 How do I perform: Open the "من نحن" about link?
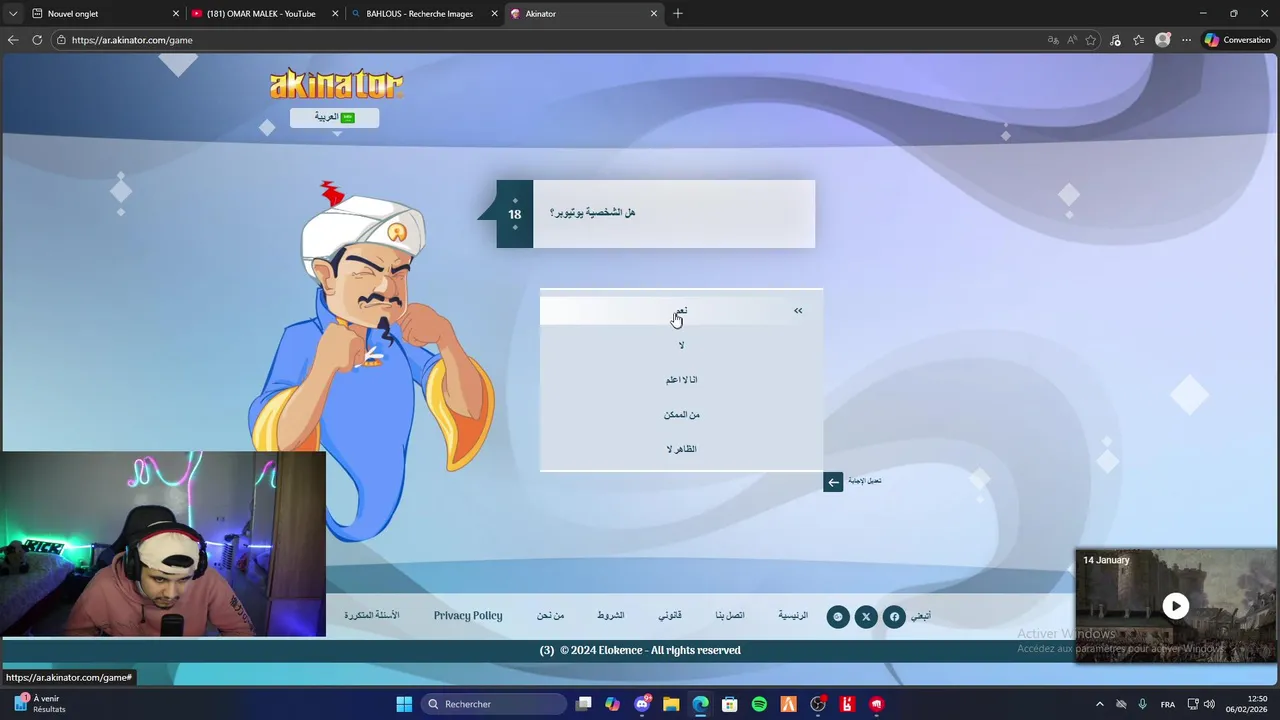click(550, 616)
